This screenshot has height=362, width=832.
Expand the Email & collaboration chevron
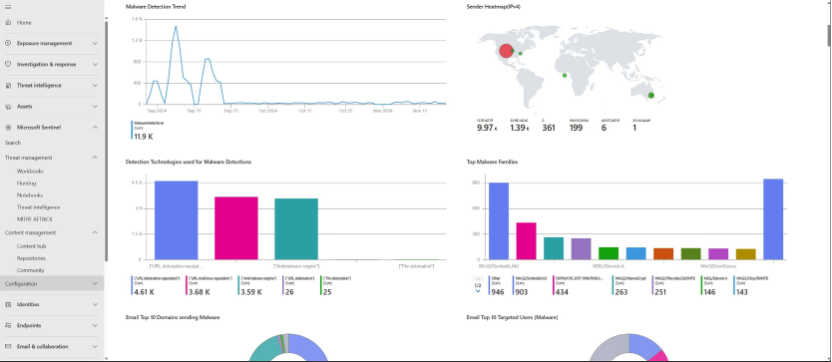(x=95, y=347)
